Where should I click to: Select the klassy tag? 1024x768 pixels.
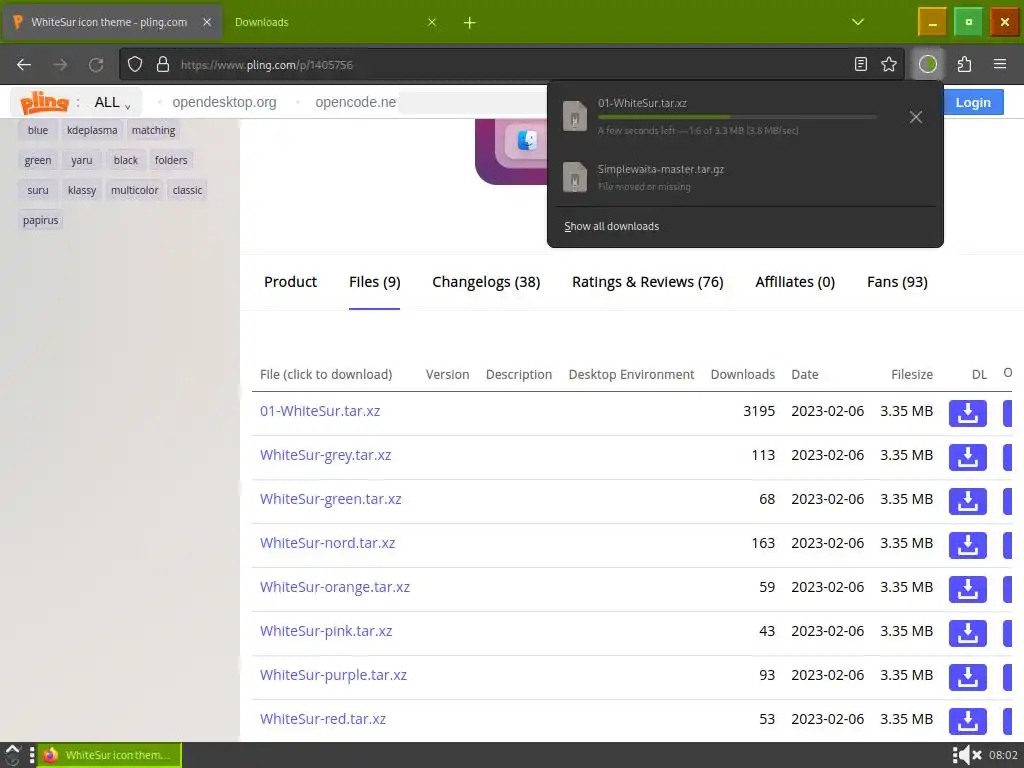point(82,190)
